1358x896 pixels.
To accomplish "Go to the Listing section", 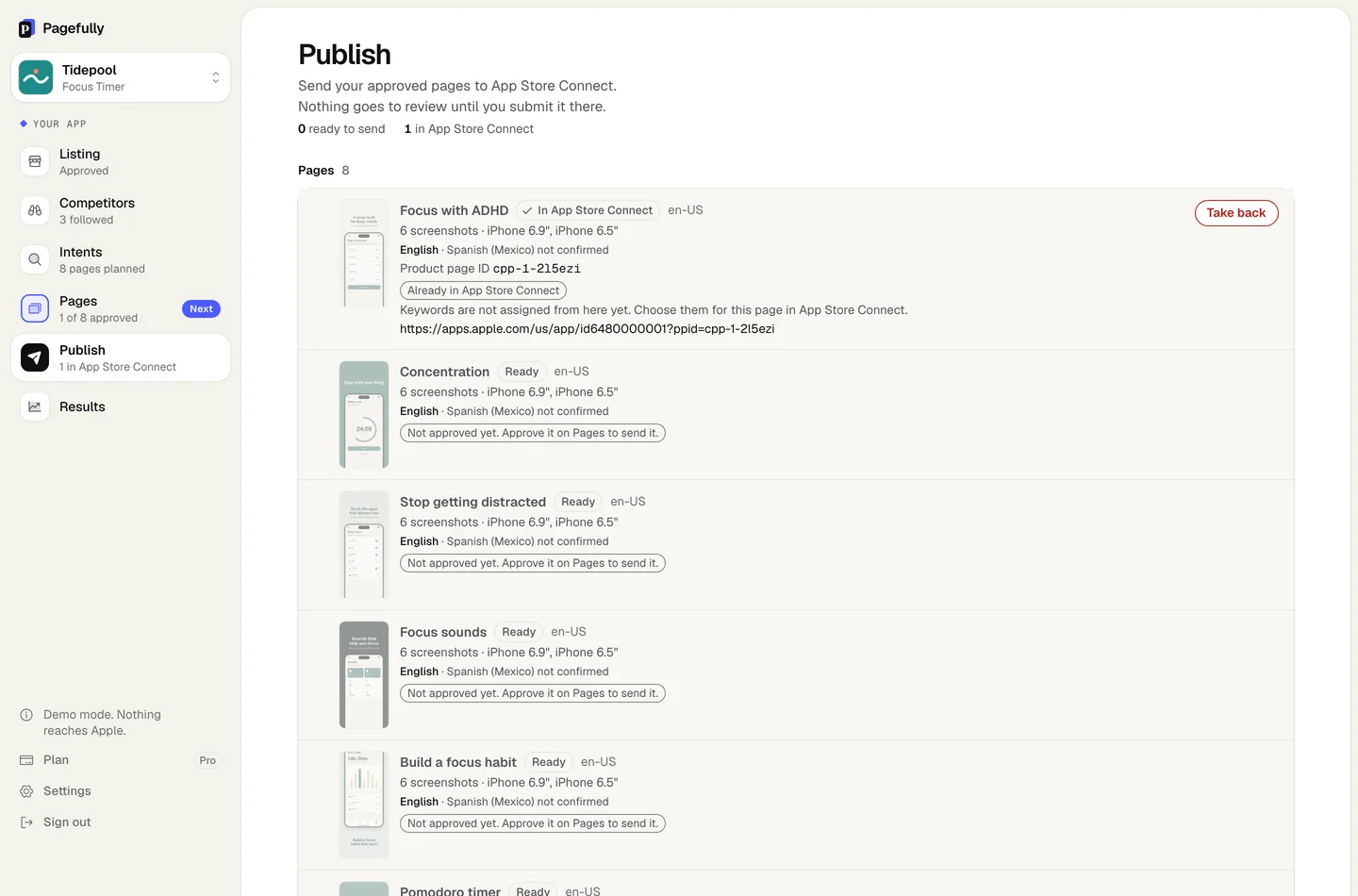I will click(121, 161).
